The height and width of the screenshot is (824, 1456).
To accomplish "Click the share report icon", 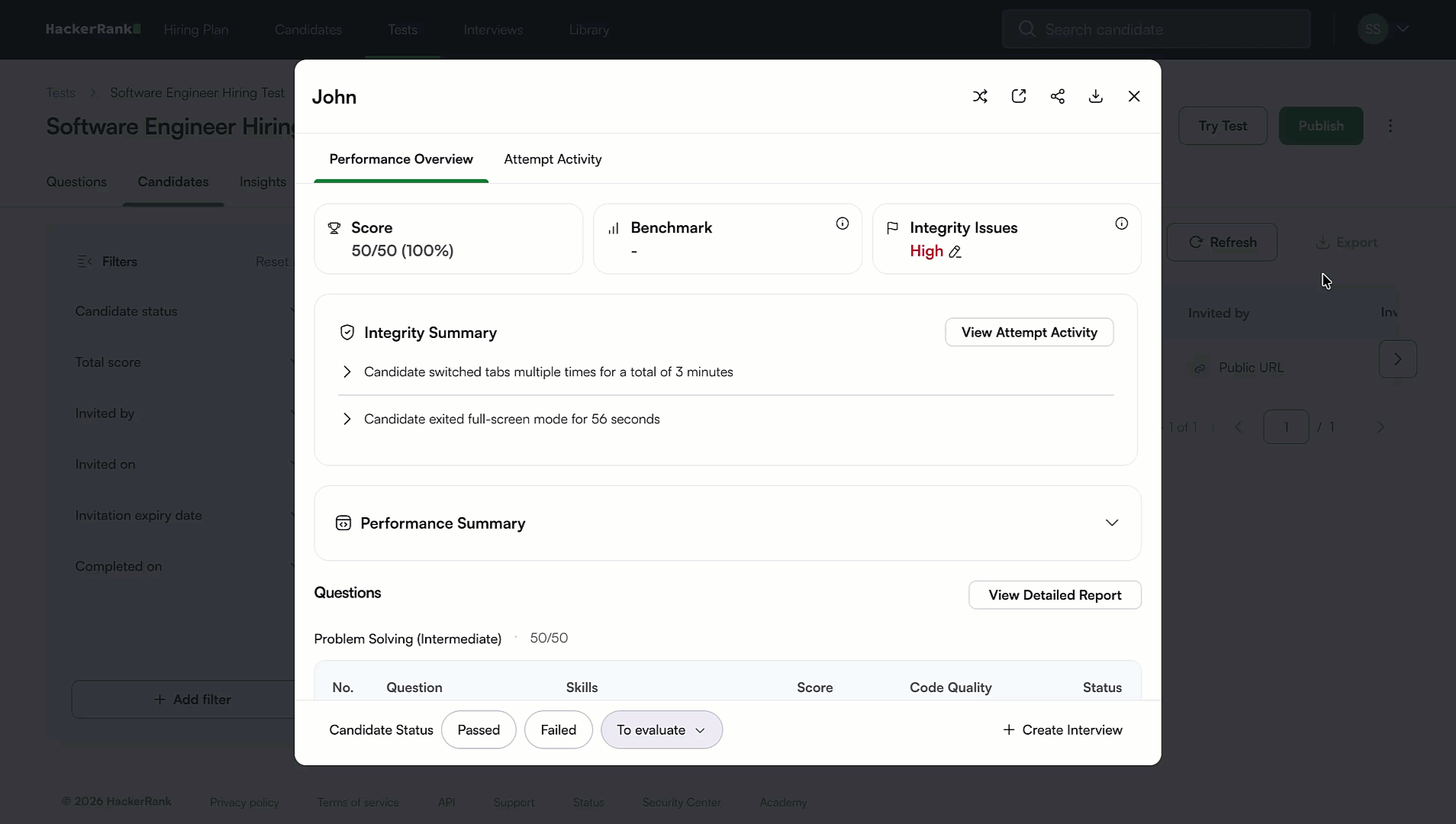I will tap(1058, 96).
